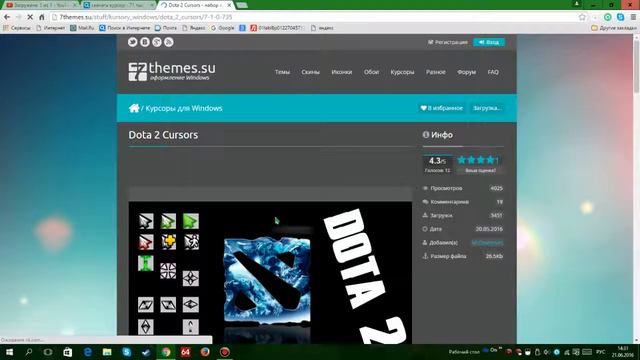Screen dimensions: 640x360
Task: Open a new browser tab
Action: pyautogui.click(x=242, y=5)
